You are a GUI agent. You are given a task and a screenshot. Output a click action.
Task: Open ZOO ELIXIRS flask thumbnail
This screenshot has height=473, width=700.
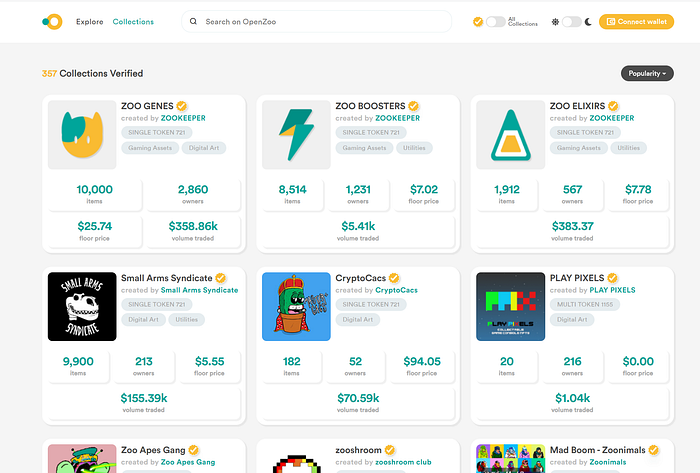(x=511, y=135)
